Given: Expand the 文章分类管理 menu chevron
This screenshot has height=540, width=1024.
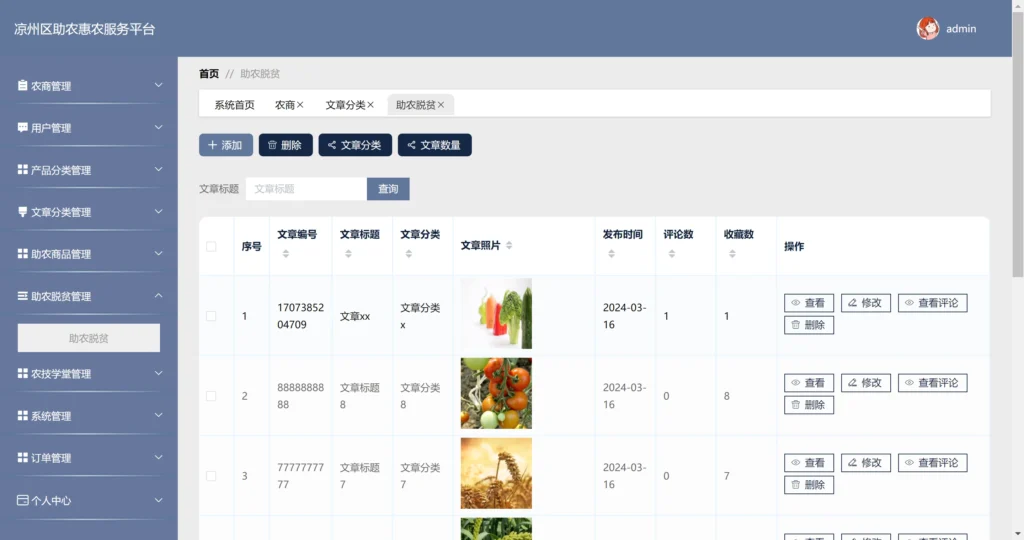Looking at the screenshot, I should pos(158,212).
